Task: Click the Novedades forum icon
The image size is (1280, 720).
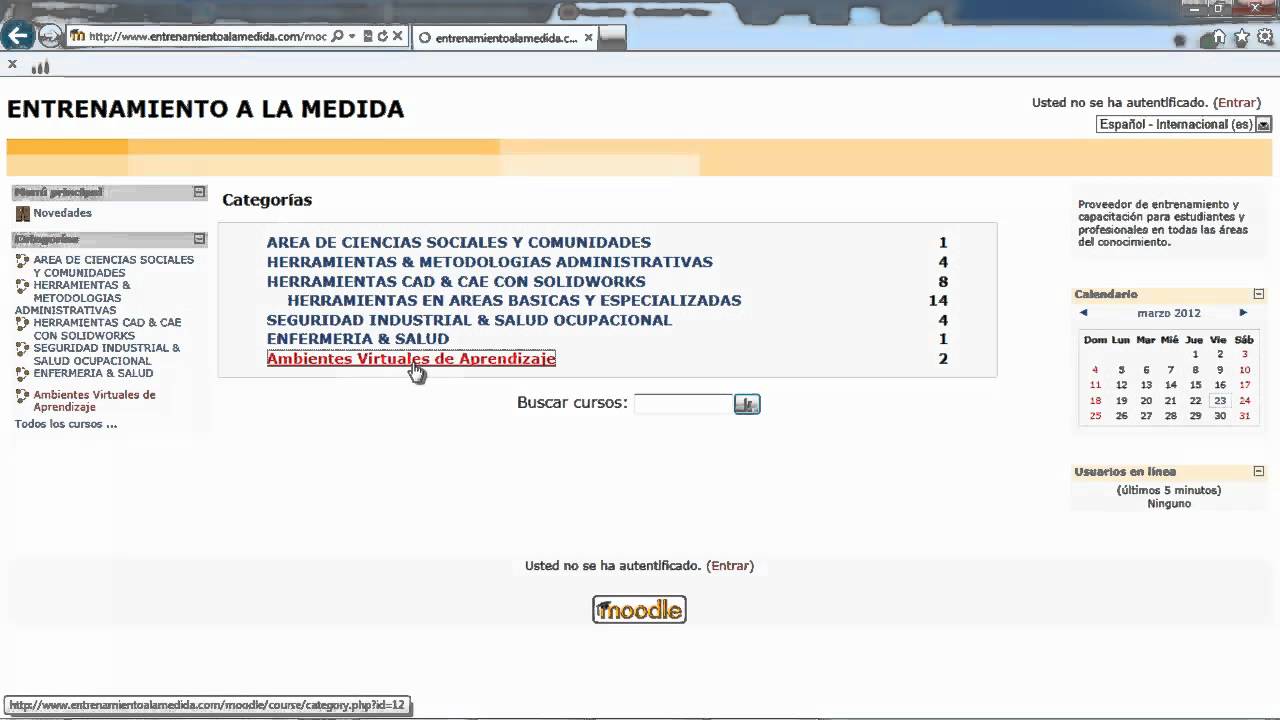Action: 23,213
